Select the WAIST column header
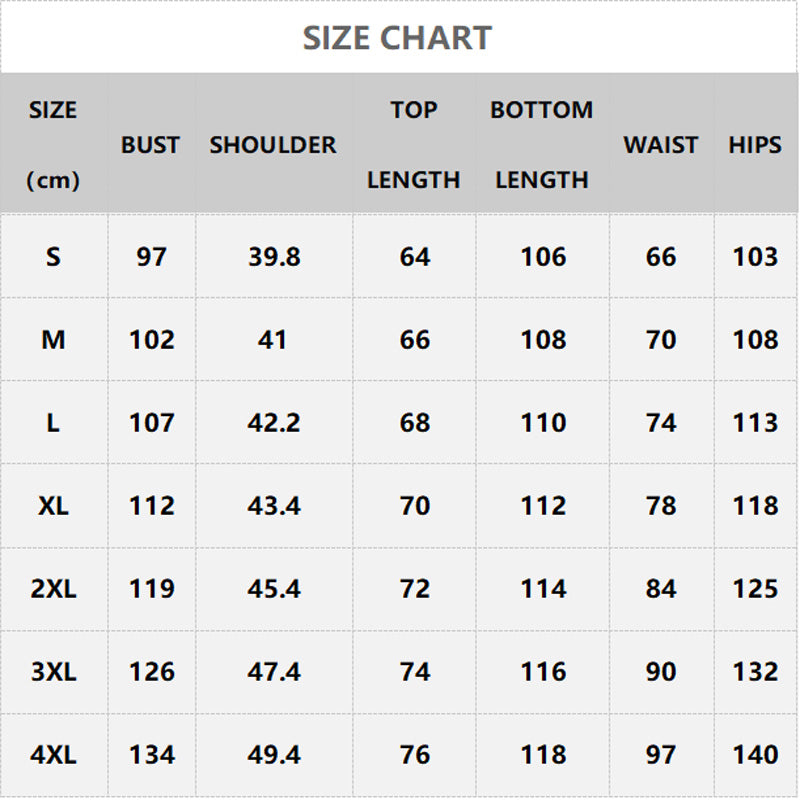The height and width of the screenshot is (800, 800). [661, 145]
